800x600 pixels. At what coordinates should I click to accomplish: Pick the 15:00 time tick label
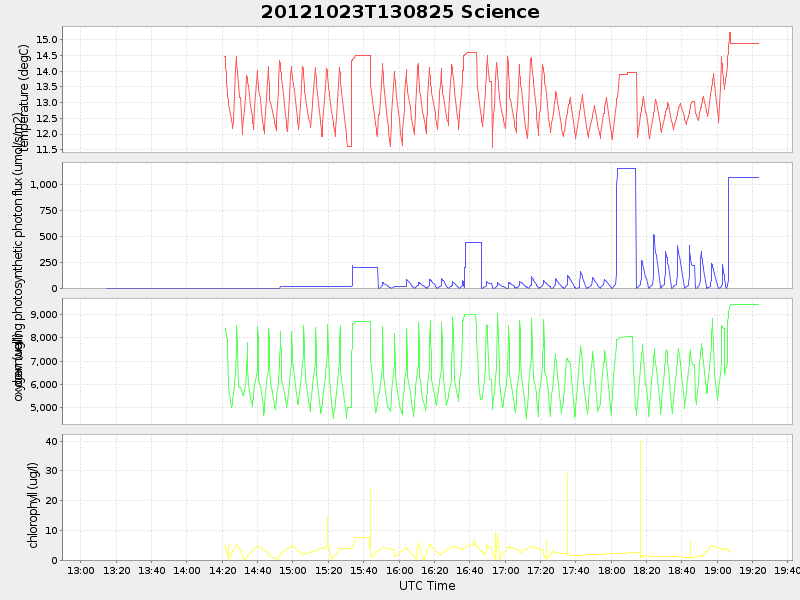(293, 570)
